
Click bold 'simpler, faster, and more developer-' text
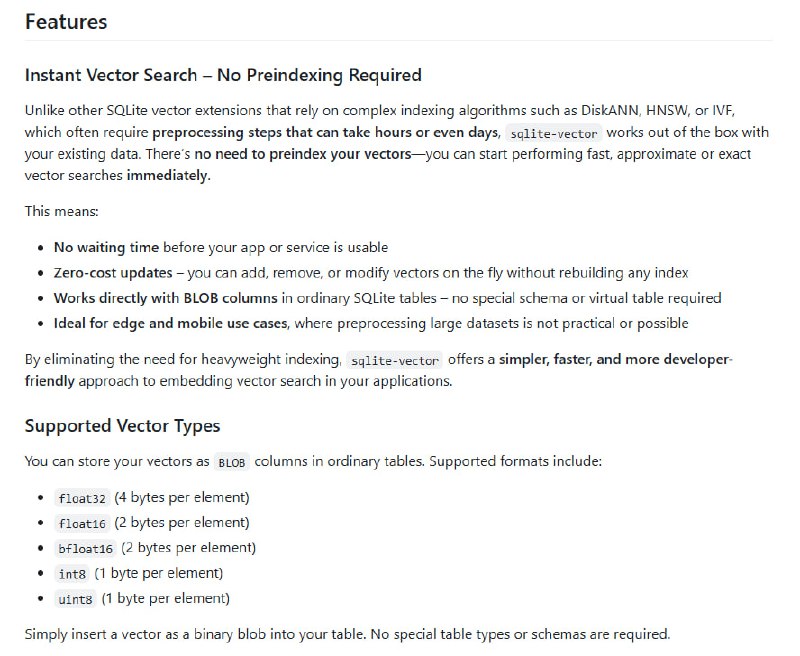coord(616,360)
